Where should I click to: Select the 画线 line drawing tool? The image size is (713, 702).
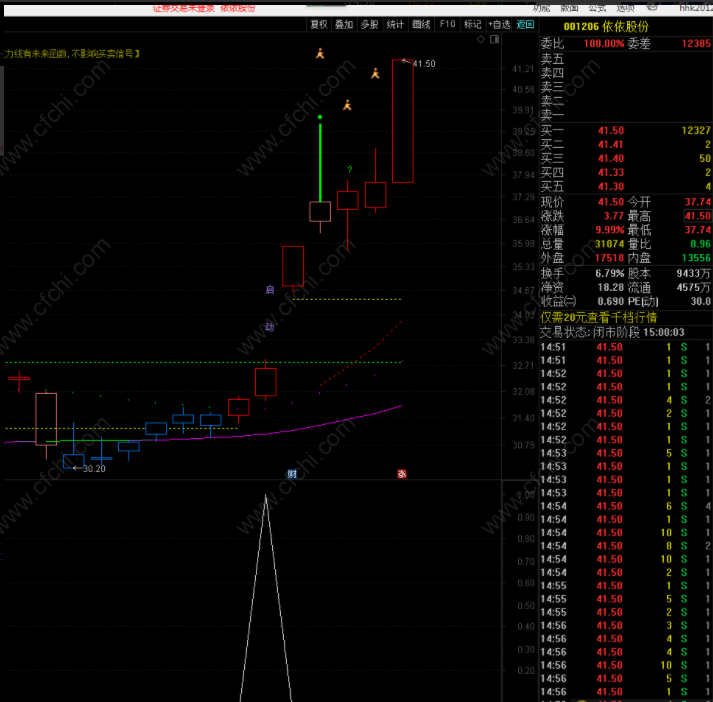coord(422,25)
